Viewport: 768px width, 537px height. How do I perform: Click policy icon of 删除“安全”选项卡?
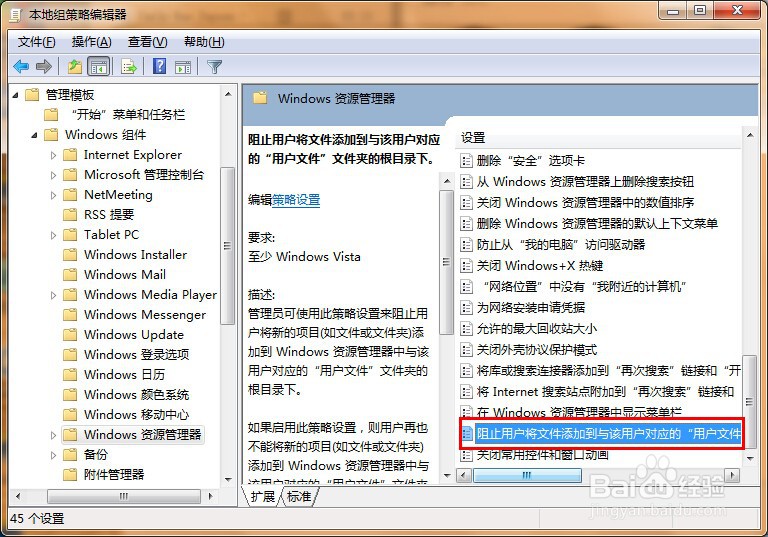(x=466, y=161)
